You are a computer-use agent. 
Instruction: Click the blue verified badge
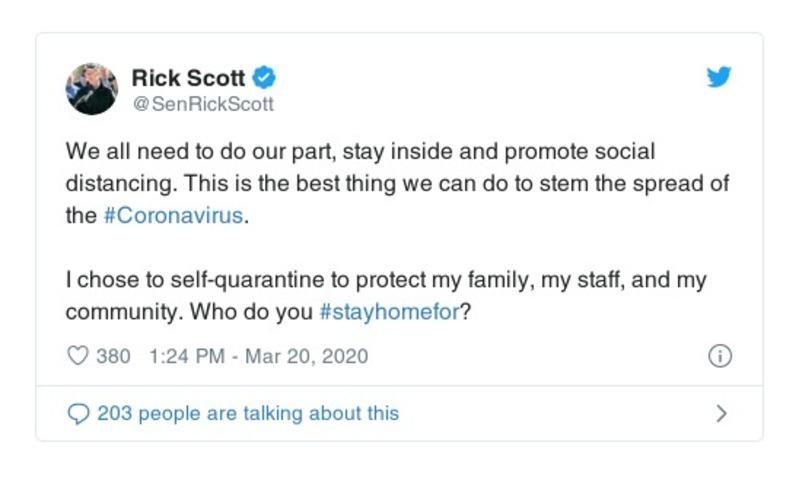pyautogui.click(x=264, y=78)
